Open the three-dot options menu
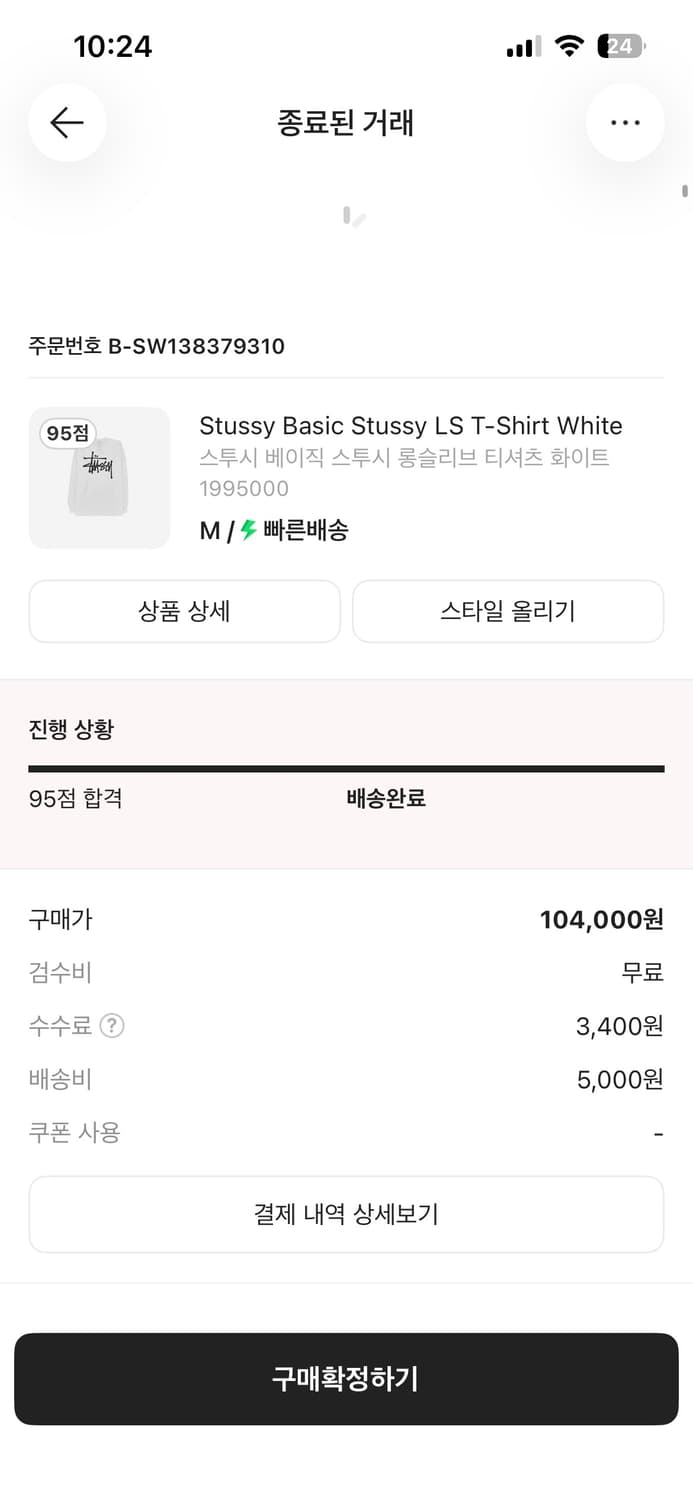693x1500 pixels. click(625, 122)
